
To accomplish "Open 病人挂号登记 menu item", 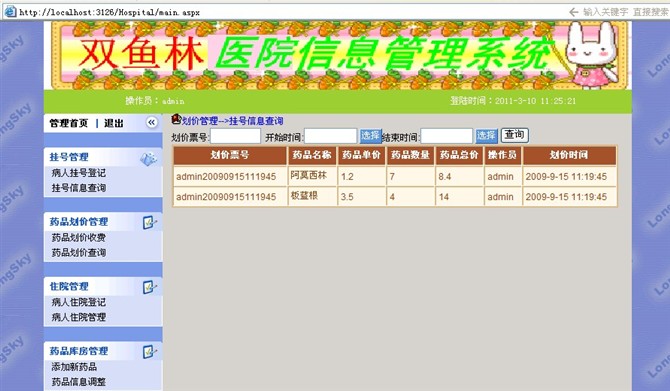I will [79, 173].
